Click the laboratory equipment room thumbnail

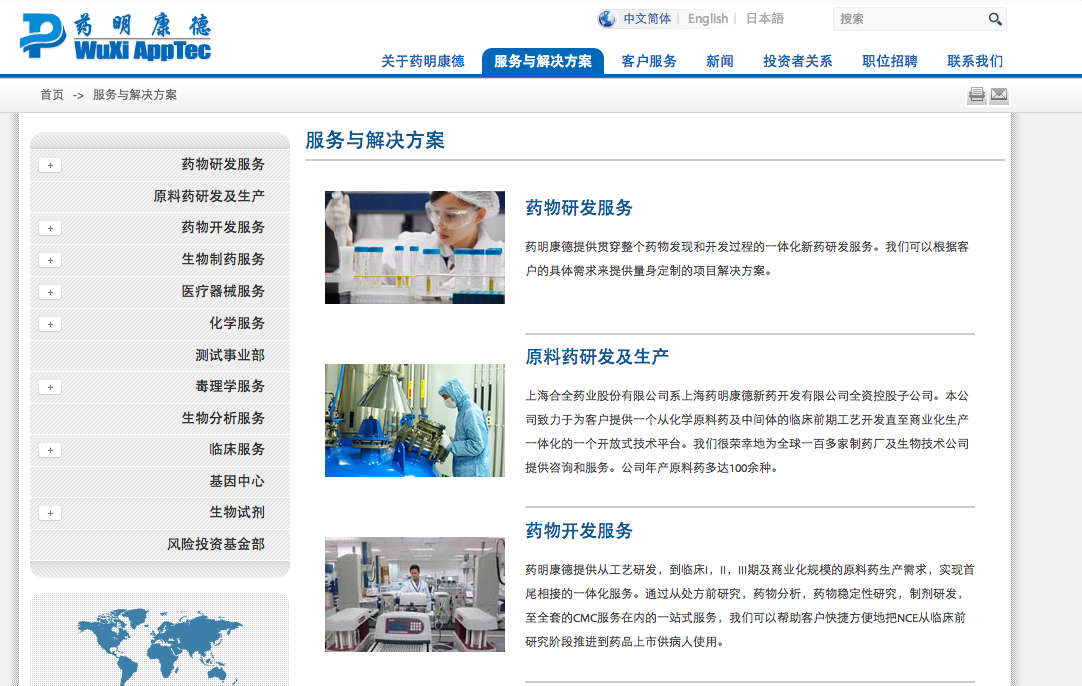coord(415,594)
